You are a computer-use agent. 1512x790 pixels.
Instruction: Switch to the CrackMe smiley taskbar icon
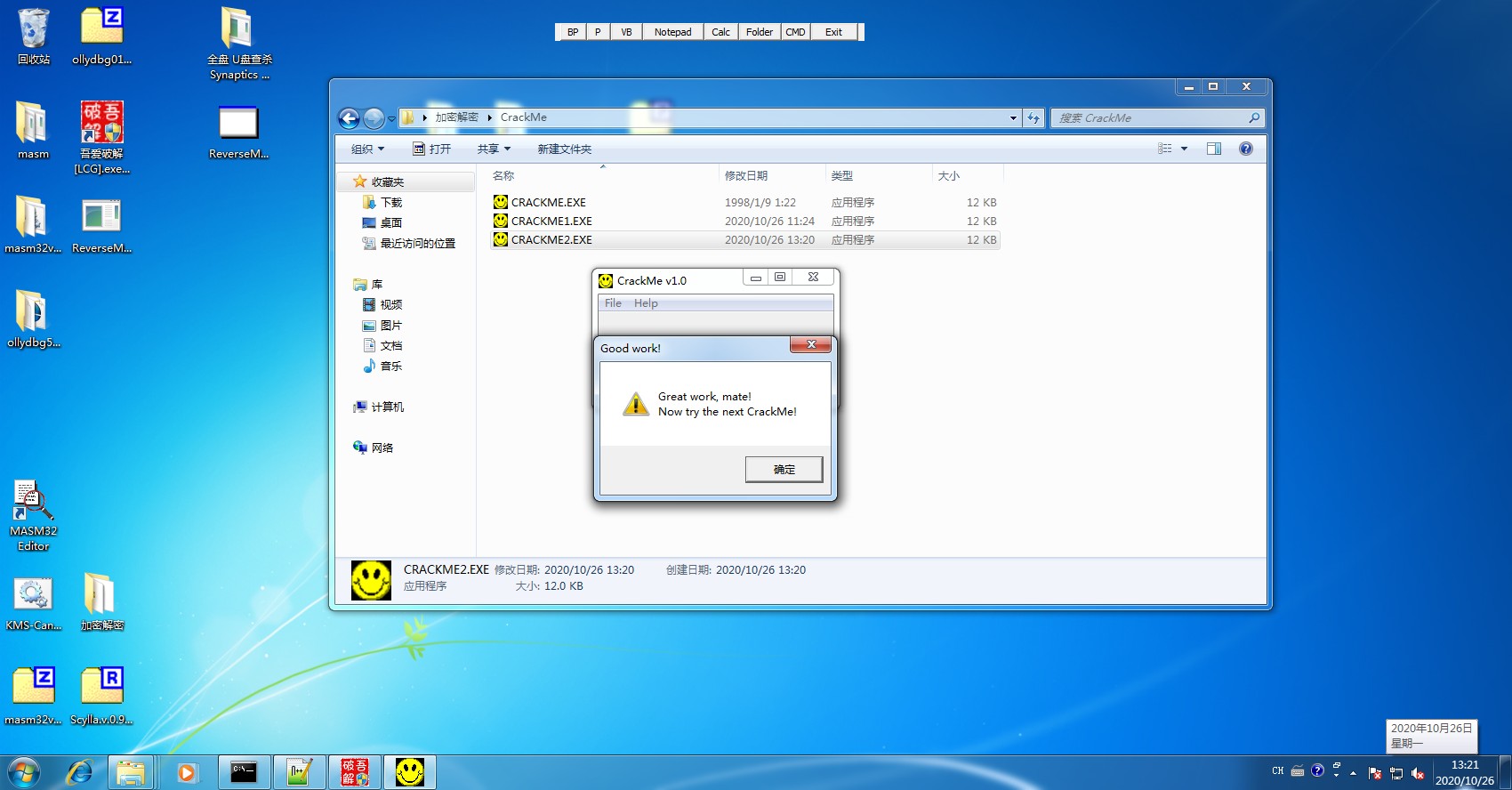tap(410, 771)
